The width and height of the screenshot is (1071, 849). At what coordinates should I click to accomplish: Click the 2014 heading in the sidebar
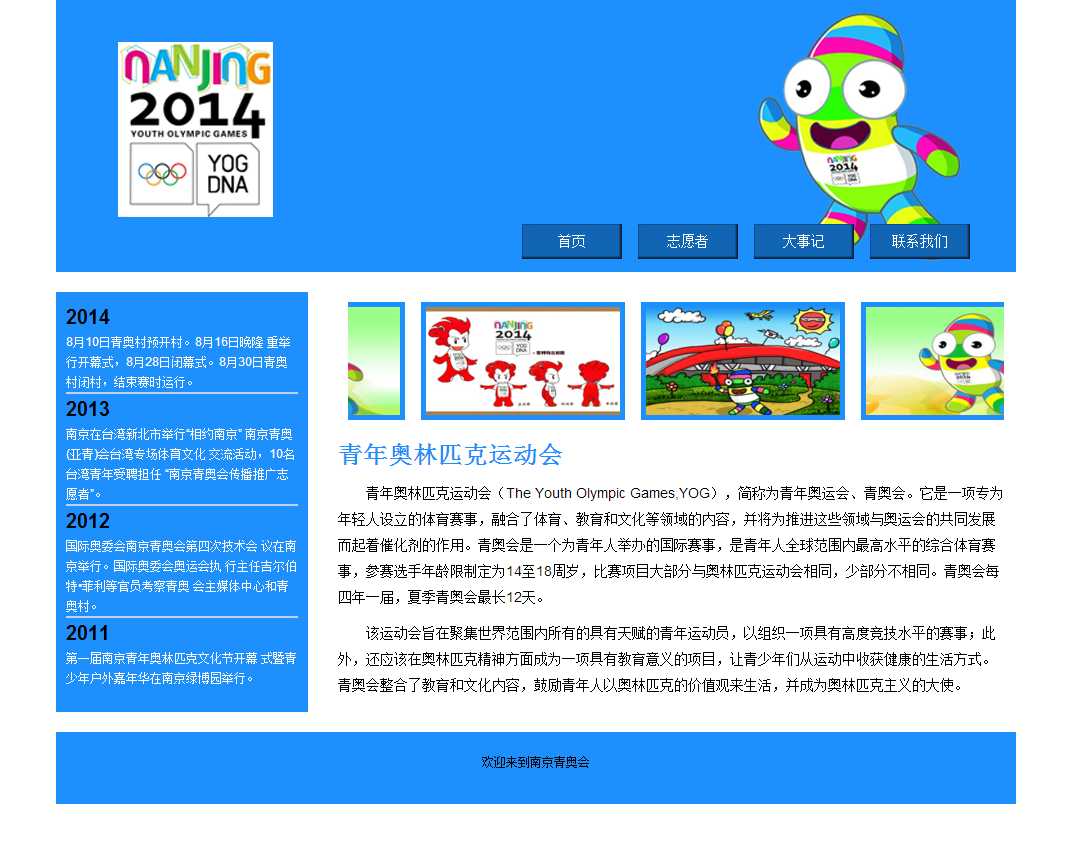pos(88,317)
